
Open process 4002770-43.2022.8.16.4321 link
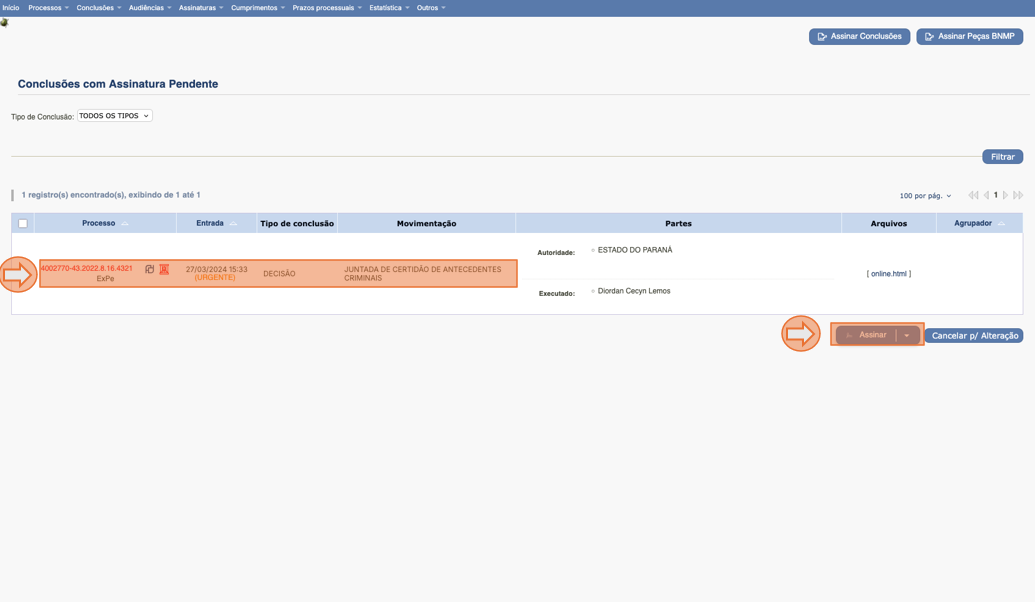tap(87, 268)
